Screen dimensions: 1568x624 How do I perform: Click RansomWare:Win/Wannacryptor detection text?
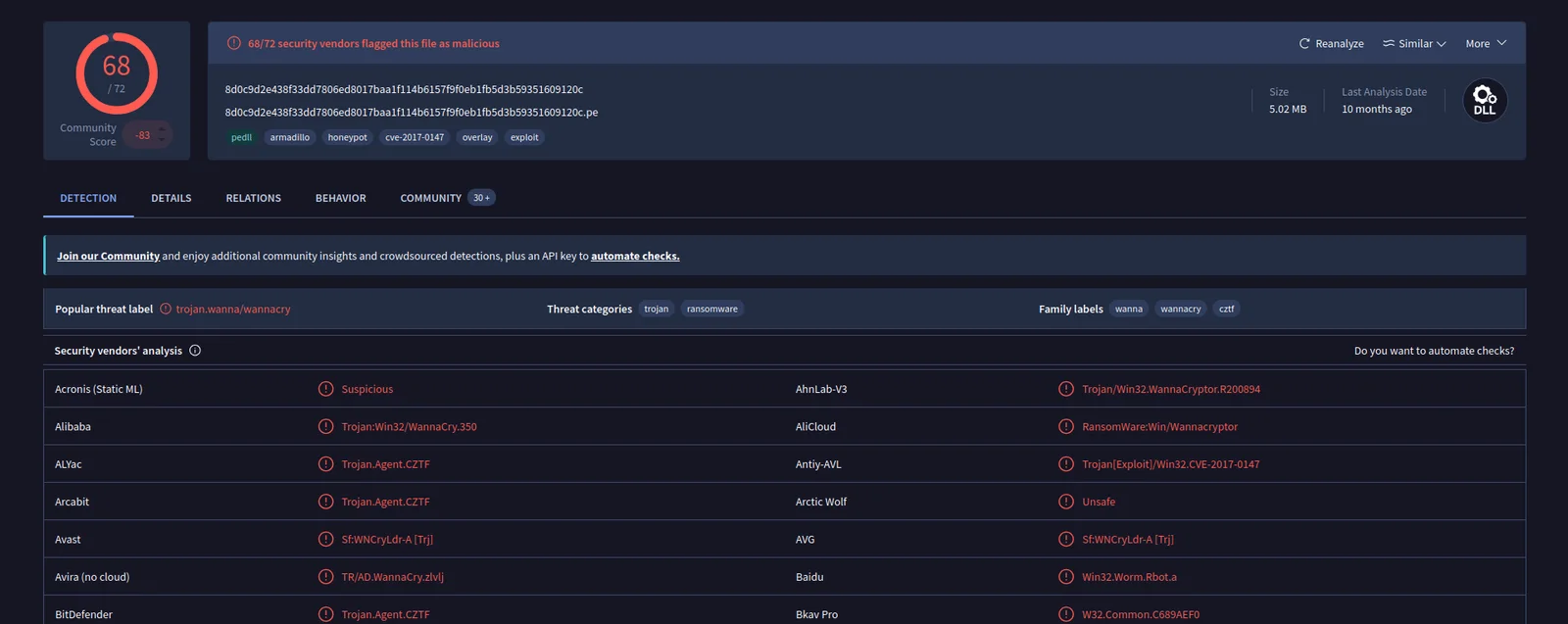pyautogui.click(x=1159, y=426)
